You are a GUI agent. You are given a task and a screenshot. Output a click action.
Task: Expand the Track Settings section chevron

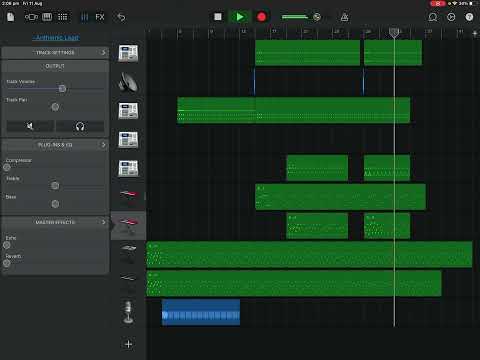point(103,52)
